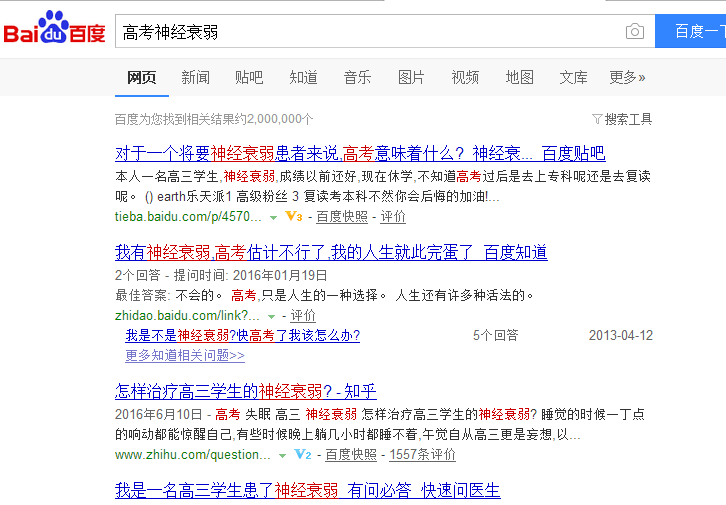The image size is (726, 505).
Task: Switch to the 文库 tab
Action: (573, 77)
